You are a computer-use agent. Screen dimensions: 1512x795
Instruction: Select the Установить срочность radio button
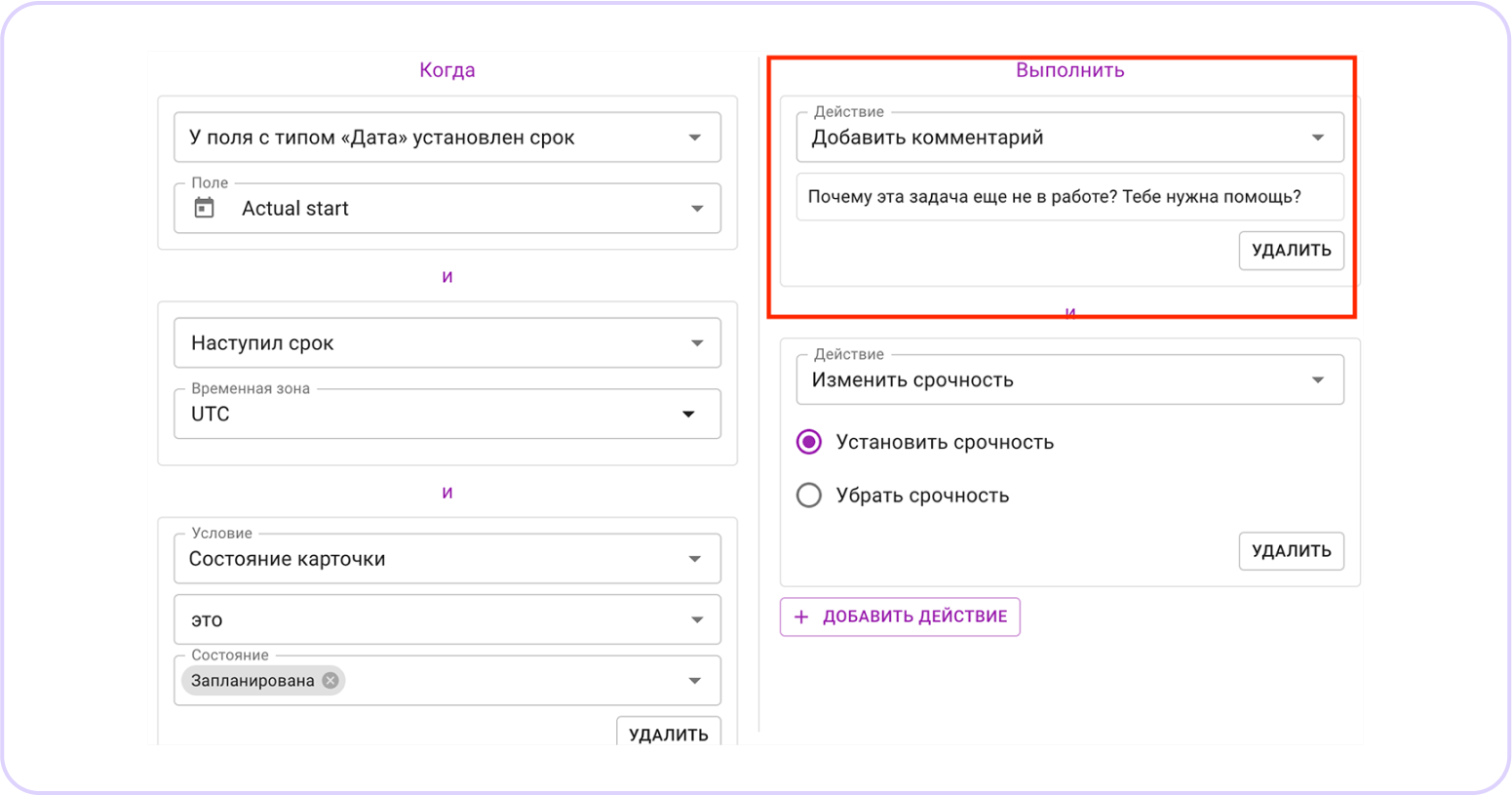click(x=809, y=442)
